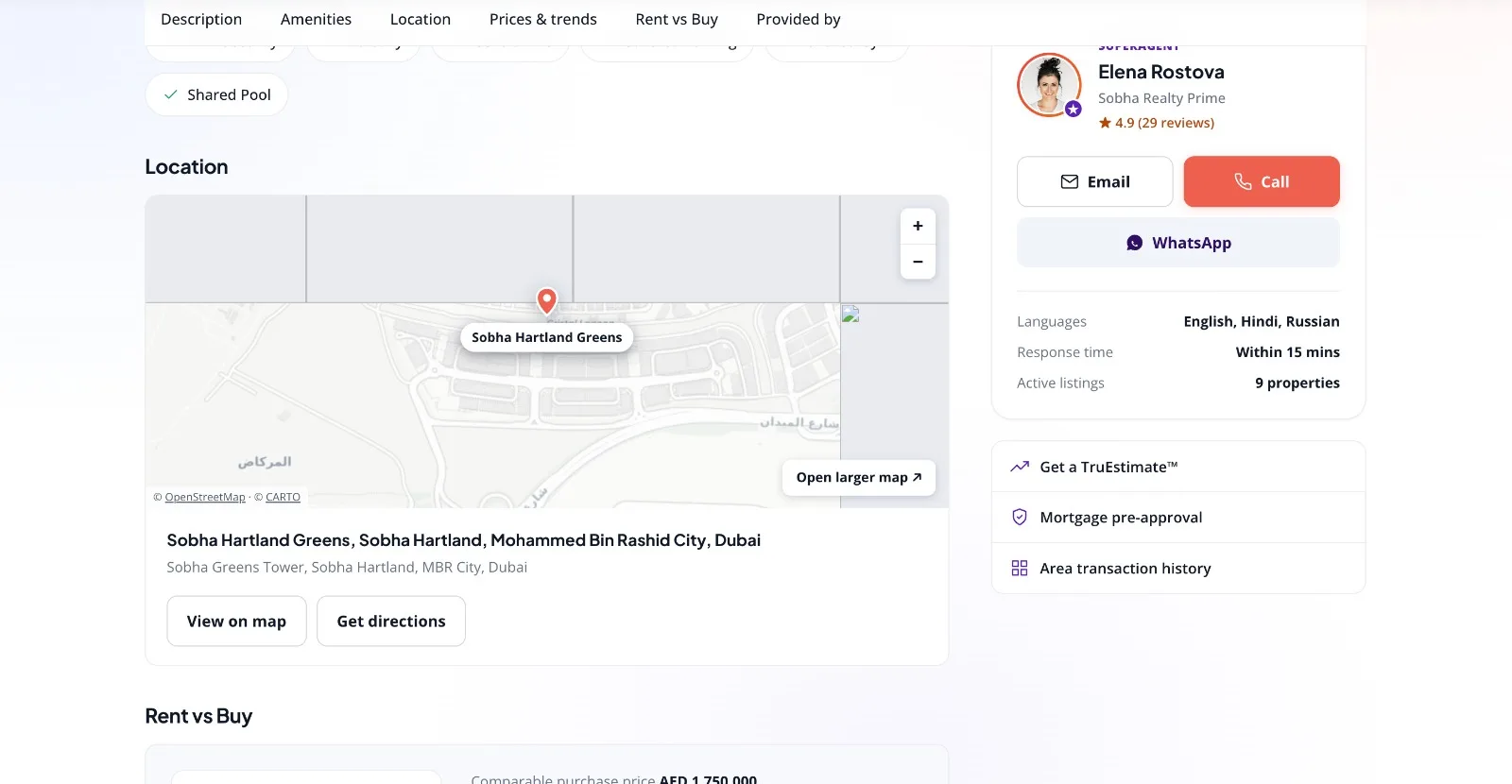The height and width of the screenshot is (784, 1512).
Task: Click the Shared Pool amenity chip
Action: point(216,94)
